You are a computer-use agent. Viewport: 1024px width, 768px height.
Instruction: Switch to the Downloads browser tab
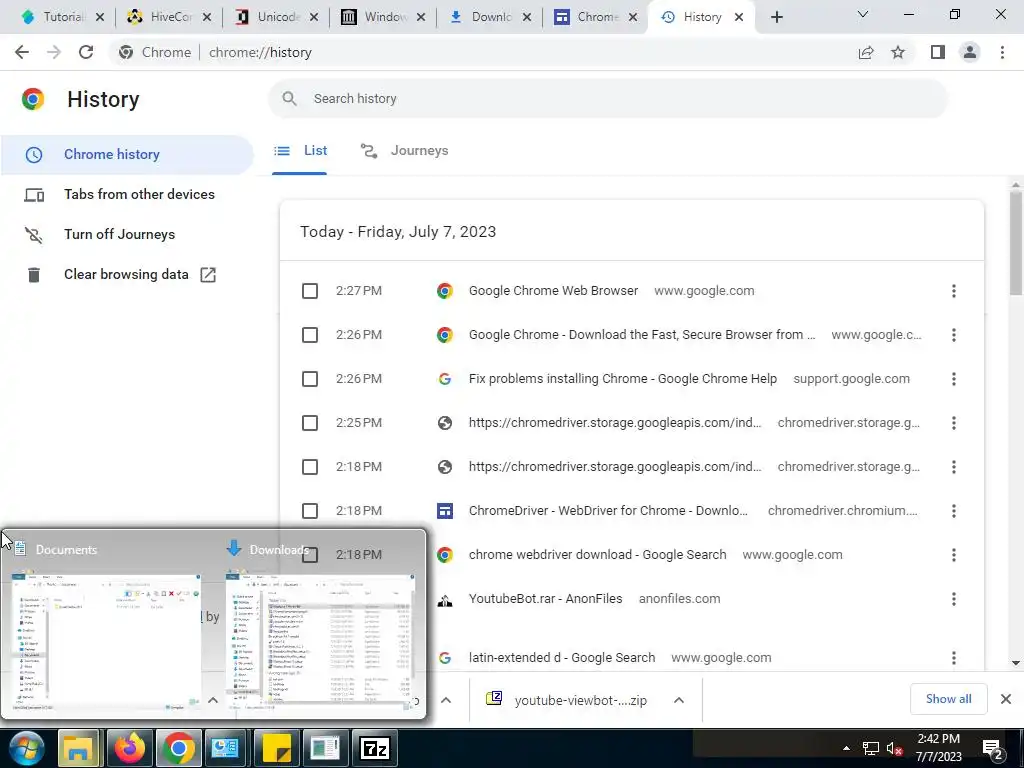pos(490,18)
